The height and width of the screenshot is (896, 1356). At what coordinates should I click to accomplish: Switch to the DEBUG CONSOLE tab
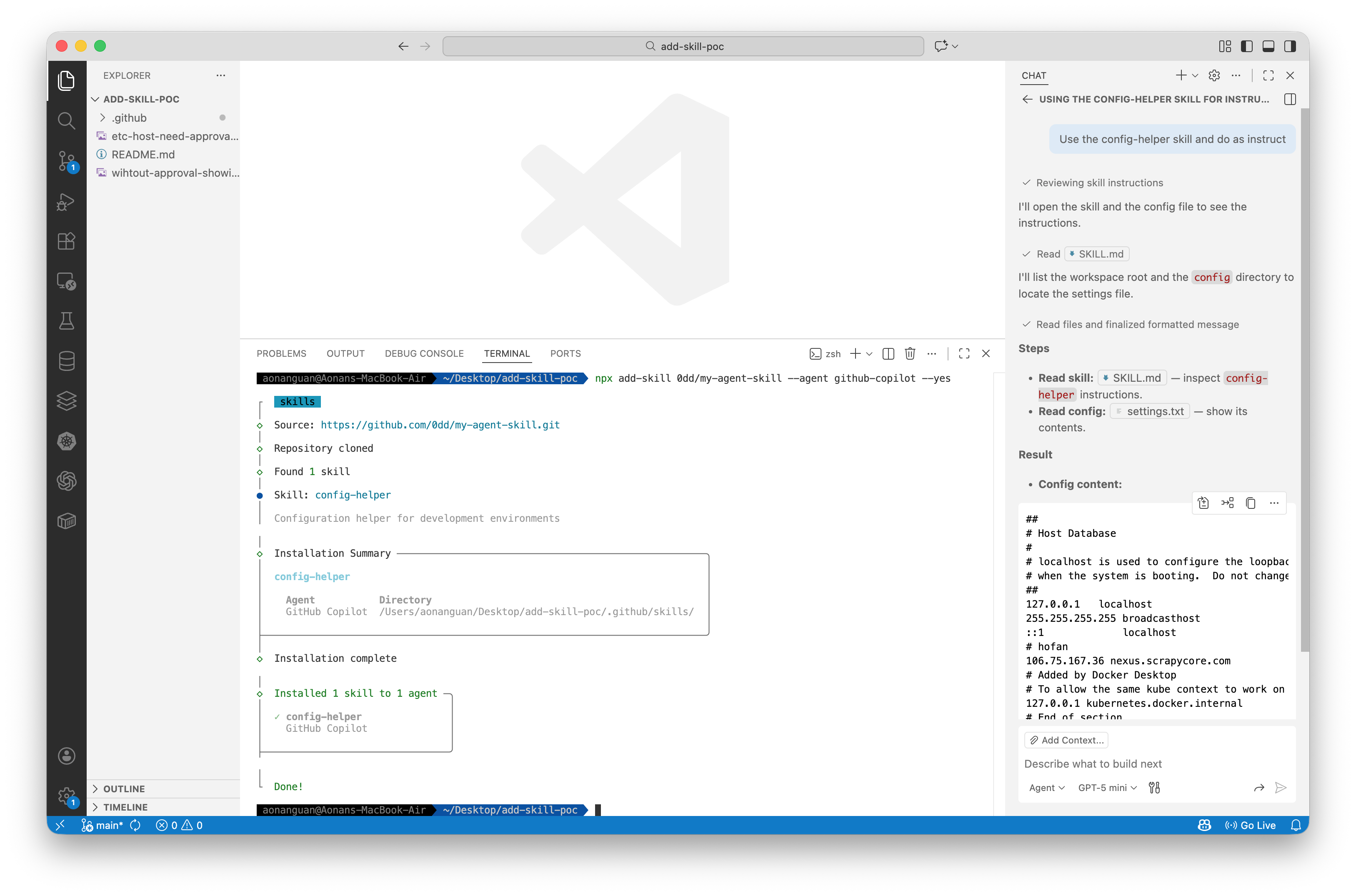(424, 353)
